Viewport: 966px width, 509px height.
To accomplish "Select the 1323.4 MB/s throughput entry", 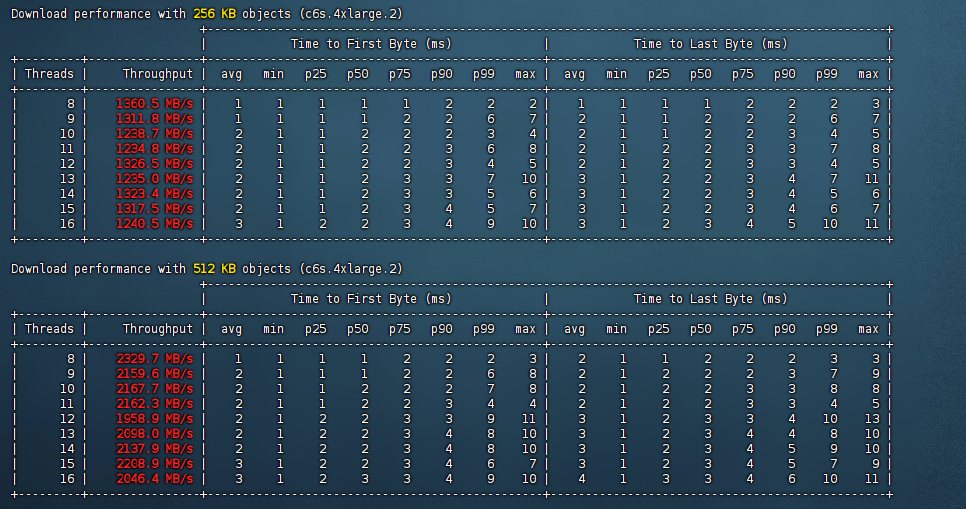I will click(x=155, y=194).
